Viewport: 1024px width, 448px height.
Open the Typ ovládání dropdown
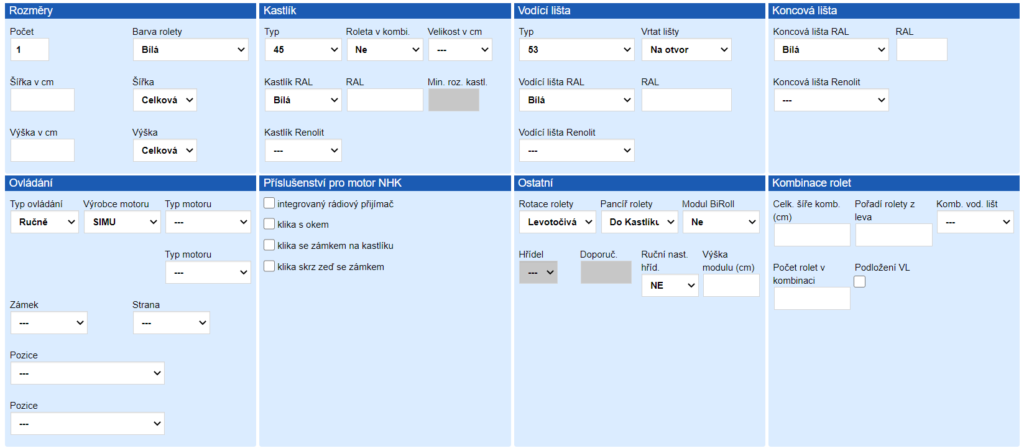coord(44,222)
